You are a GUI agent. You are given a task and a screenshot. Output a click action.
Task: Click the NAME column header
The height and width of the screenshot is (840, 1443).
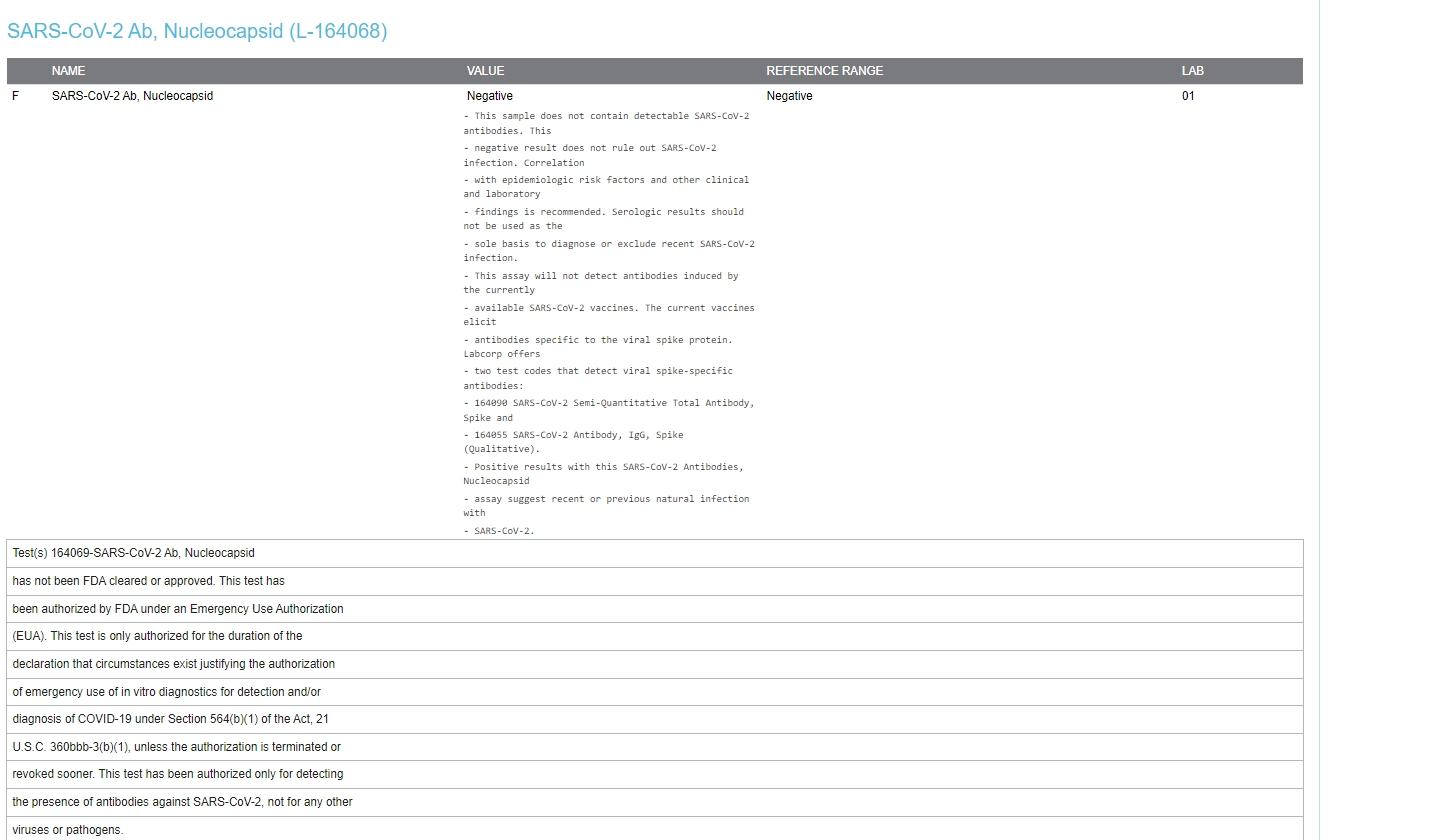coord(68,71)
